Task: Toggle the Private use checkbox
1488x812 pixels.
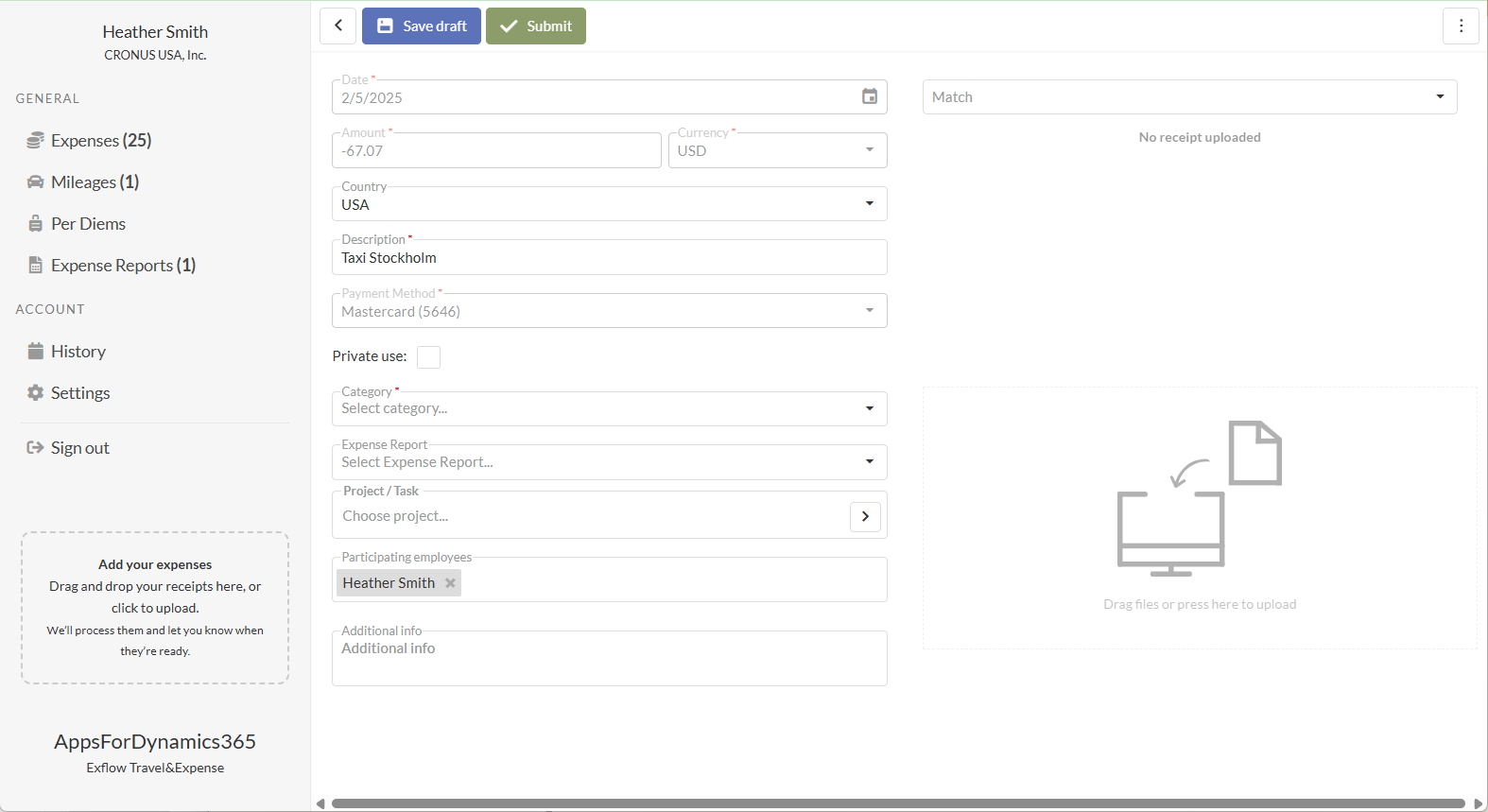Action: (x=428, y=356)
